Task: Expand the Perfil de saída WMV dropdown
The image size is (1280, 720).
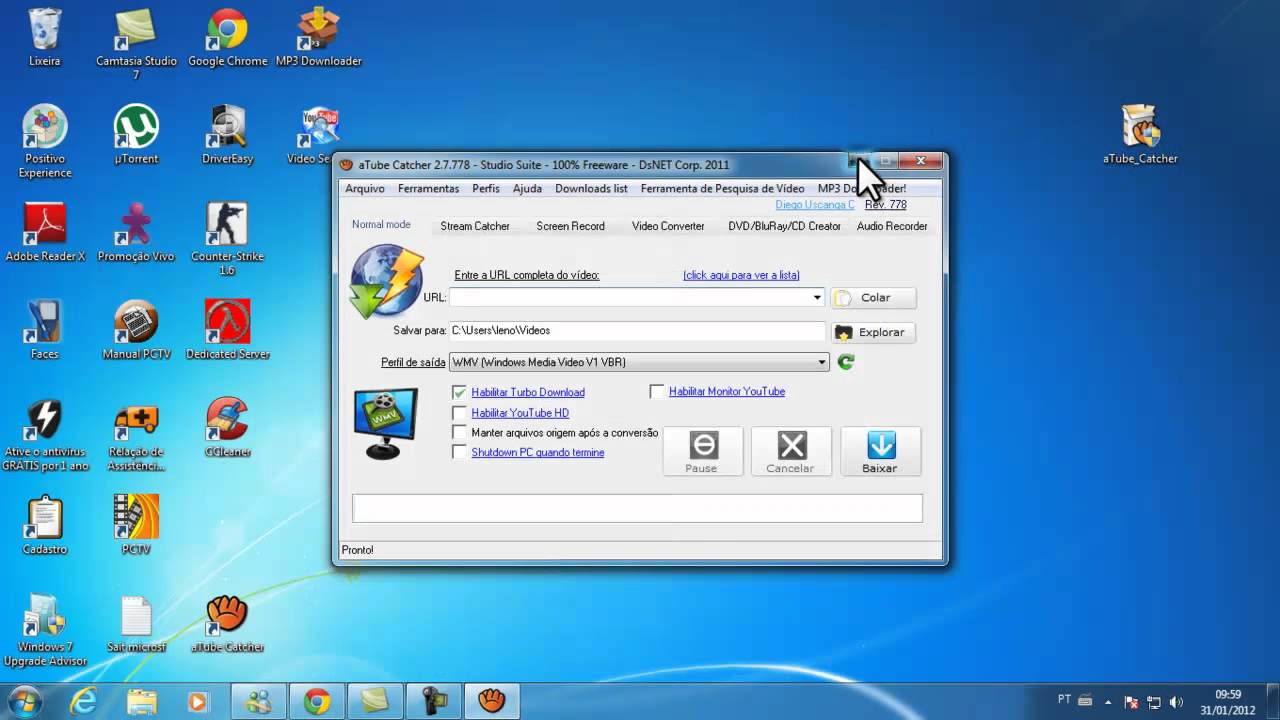Action: [x=822, y=362]
